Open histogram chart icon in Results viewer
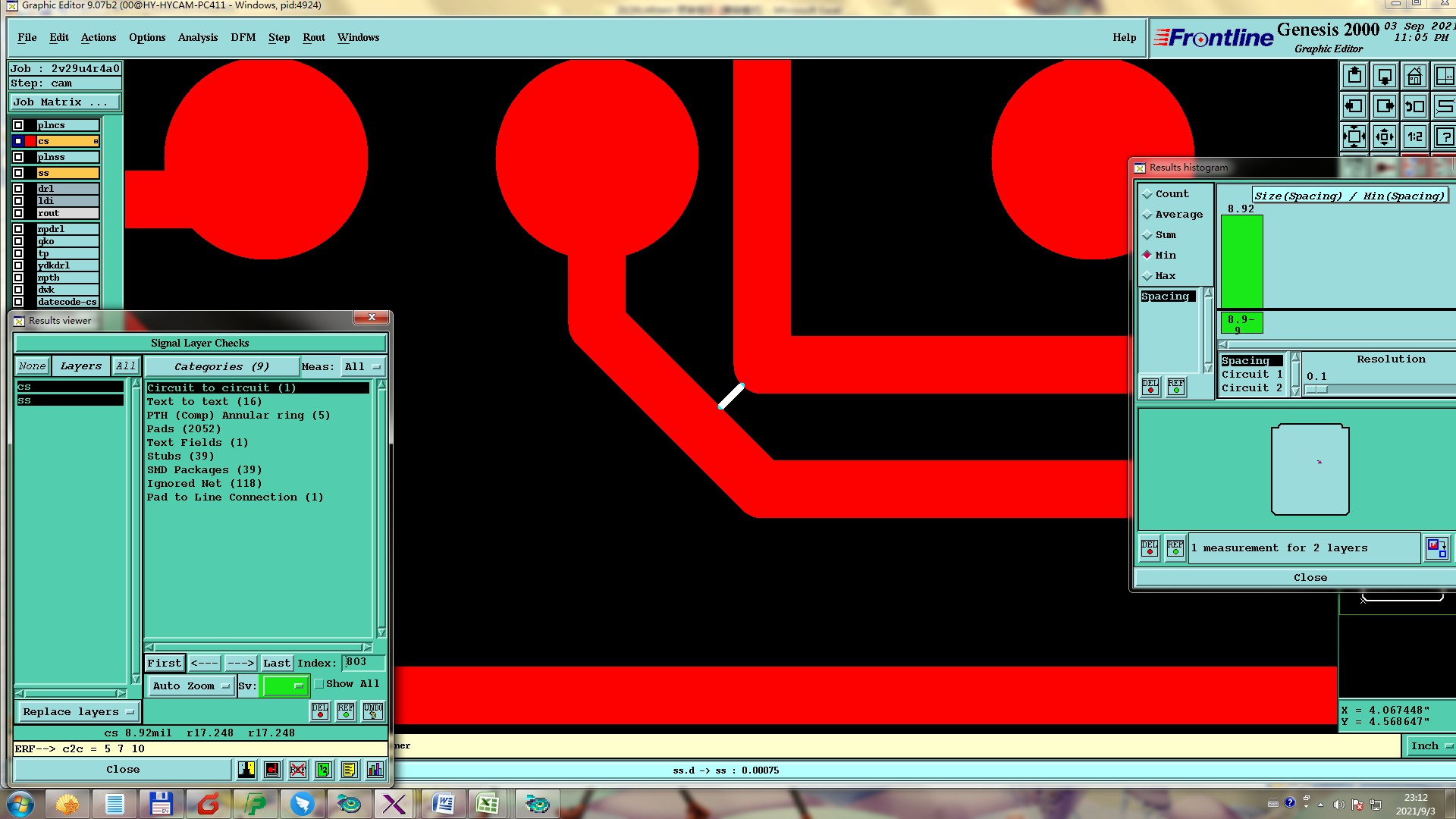The height and width of the screenshot is (819, 1456). point(375,770)
